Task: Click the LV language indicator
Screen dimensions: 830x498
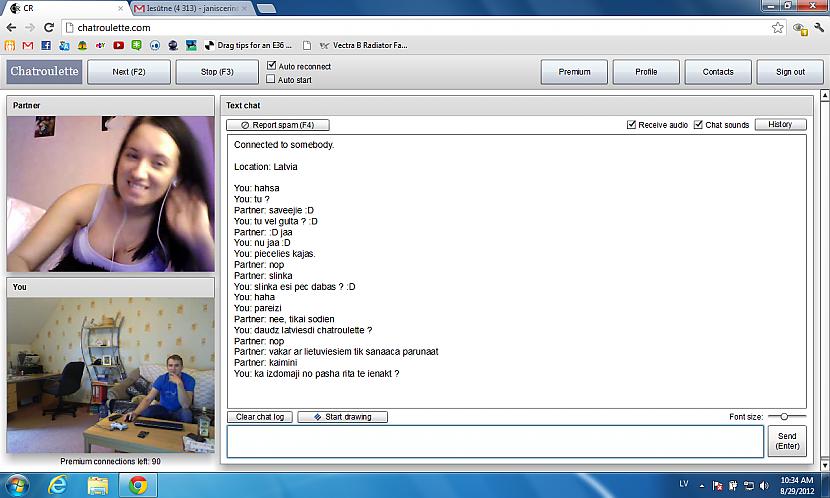Action: tap(683, 484)
